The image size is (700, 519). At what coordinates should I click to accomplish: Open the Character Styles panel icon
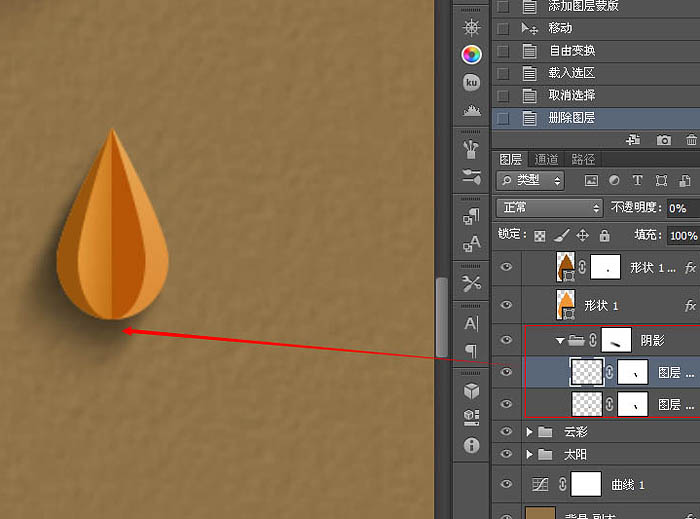(471, 244)
